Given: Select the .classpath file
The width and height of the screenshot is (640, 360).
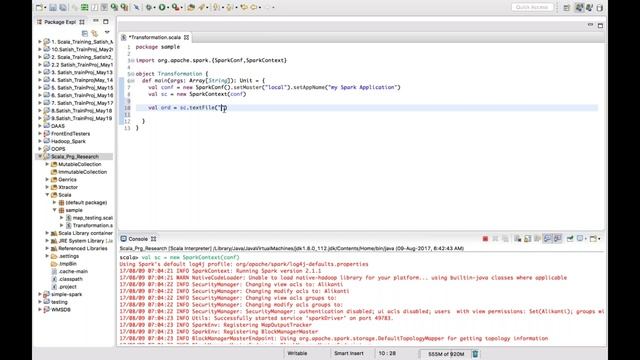Looking at the screenshot, I should [67, 279].
